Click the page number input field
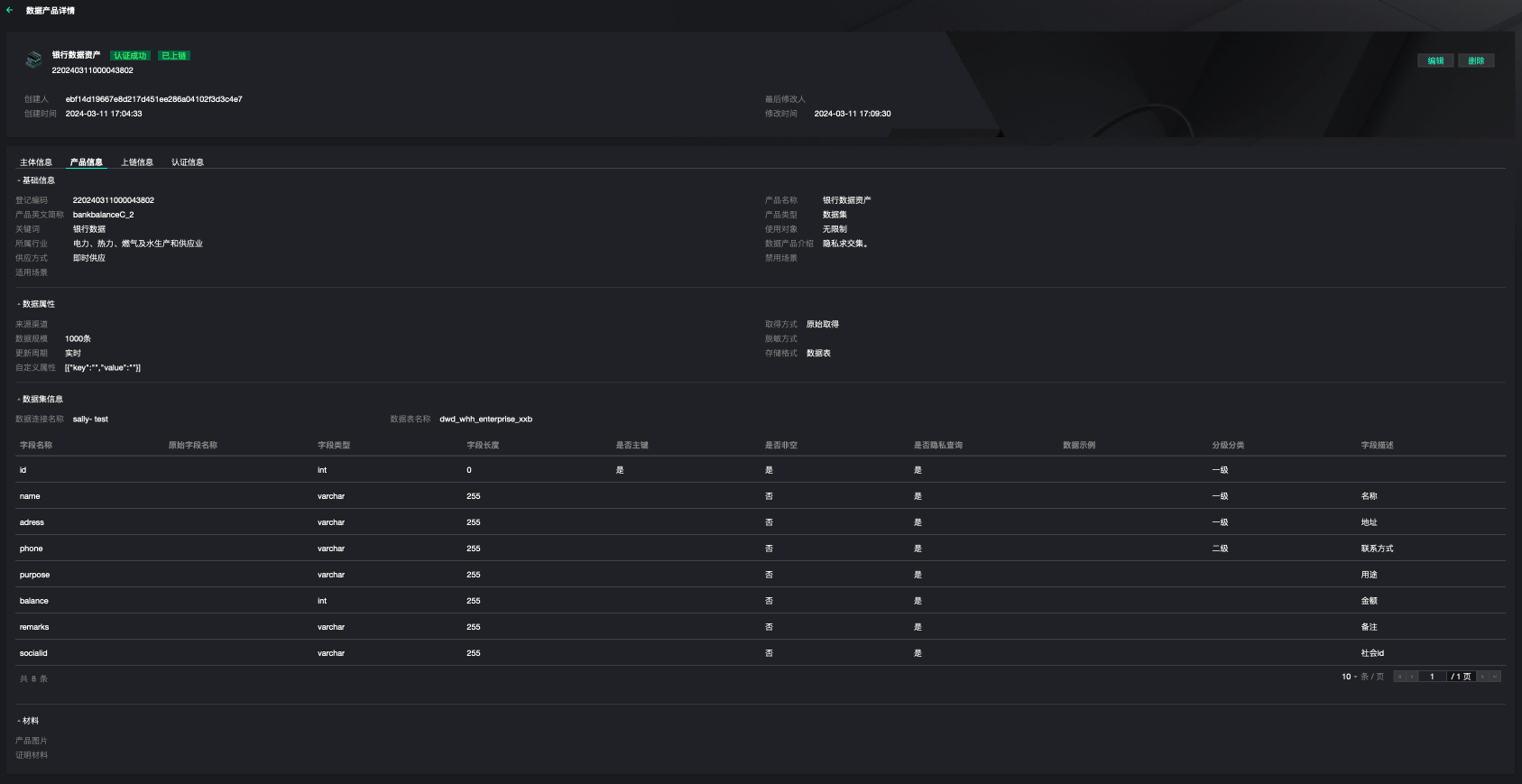The height and width of the screenshot is (784, 1522). pos(1432,677)
